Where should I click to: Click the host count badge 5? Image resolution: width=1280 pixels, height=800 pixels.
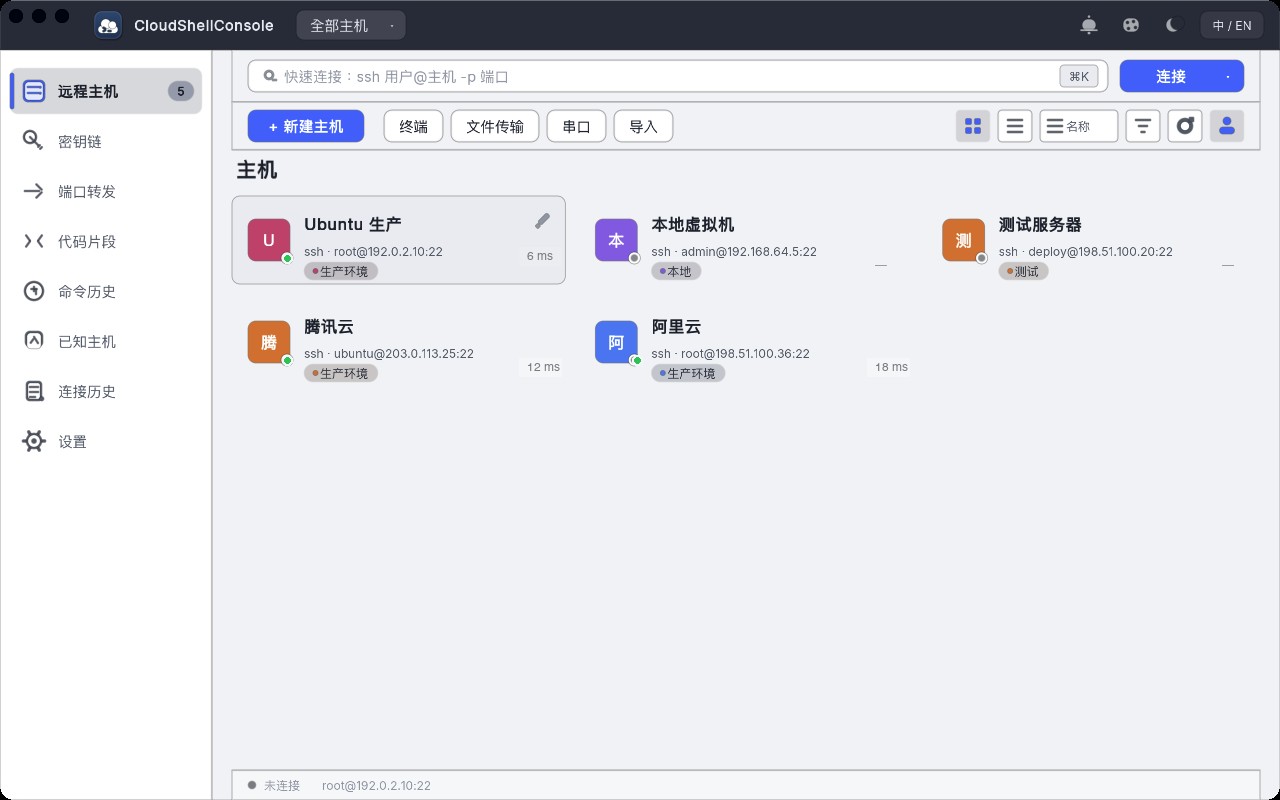pyautogui.click(x=180, y=91)
